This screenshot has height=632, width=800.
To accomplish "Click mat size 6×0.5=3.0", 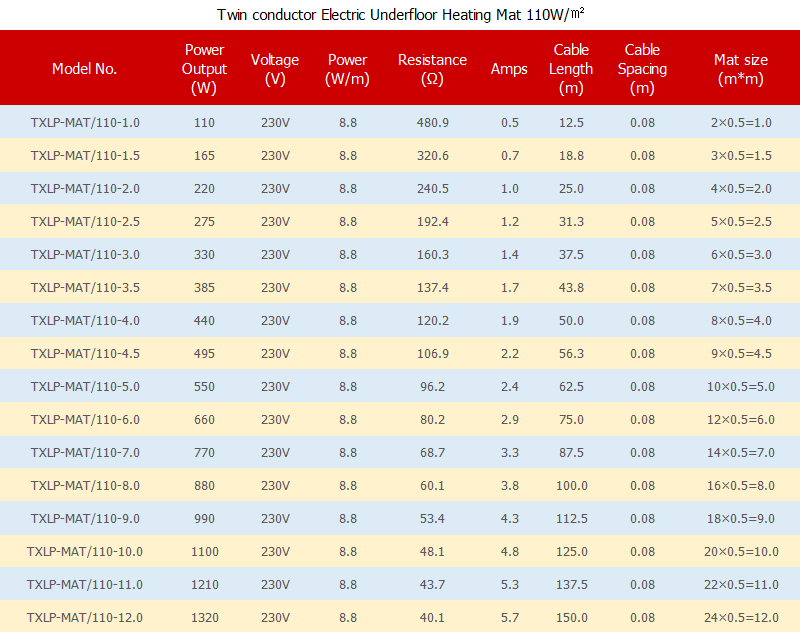I will [x=741, y=255].
